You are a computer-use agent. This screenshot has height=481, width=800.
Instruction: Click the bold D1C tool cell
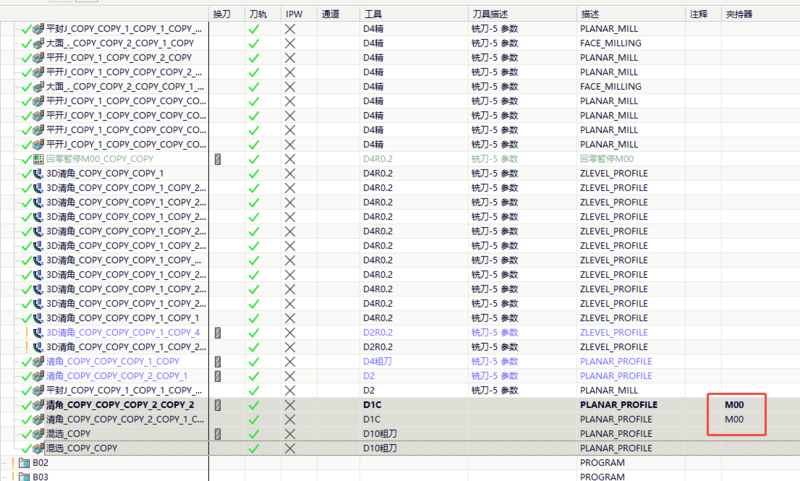click(x=372, y=405)
